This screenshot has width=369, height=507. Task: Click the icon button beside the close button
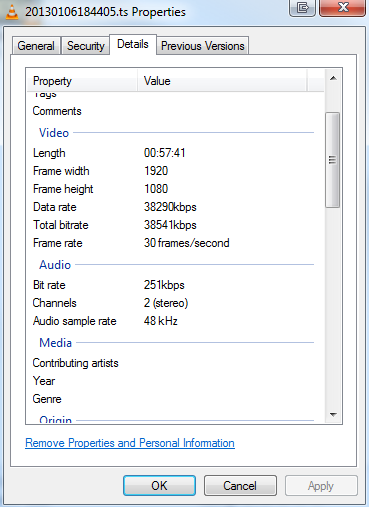point(302,8)
